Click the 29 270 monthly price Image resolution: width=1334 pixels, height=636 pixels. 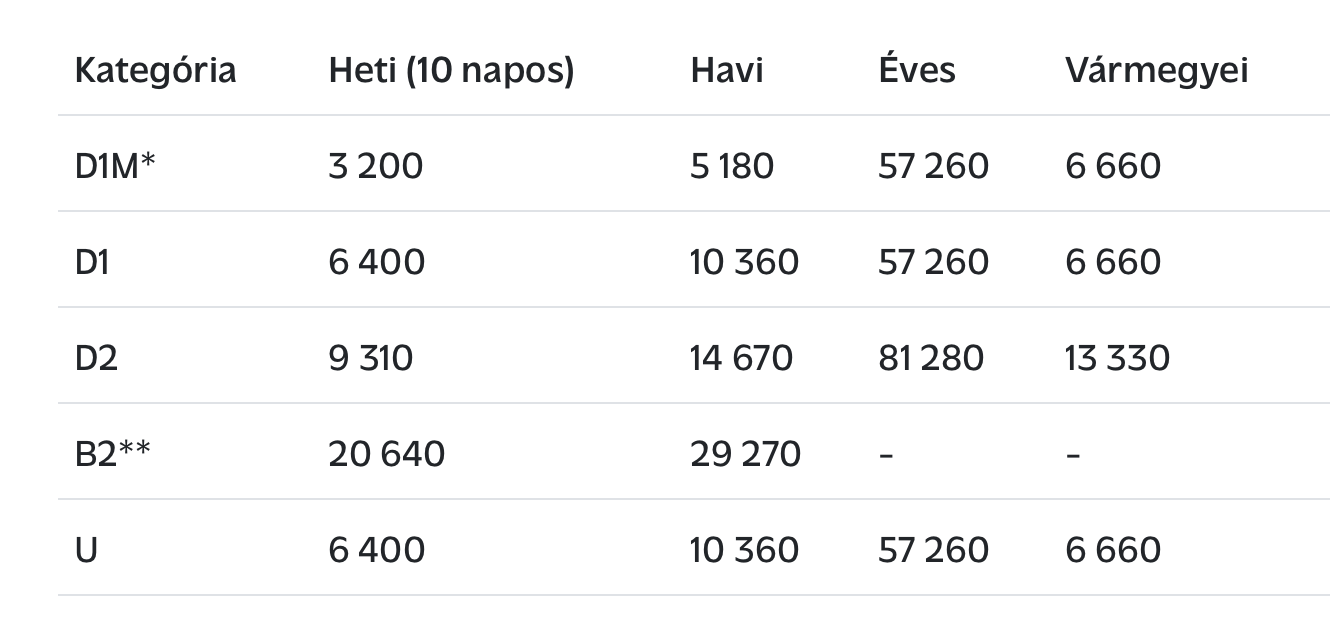point(745,453)
